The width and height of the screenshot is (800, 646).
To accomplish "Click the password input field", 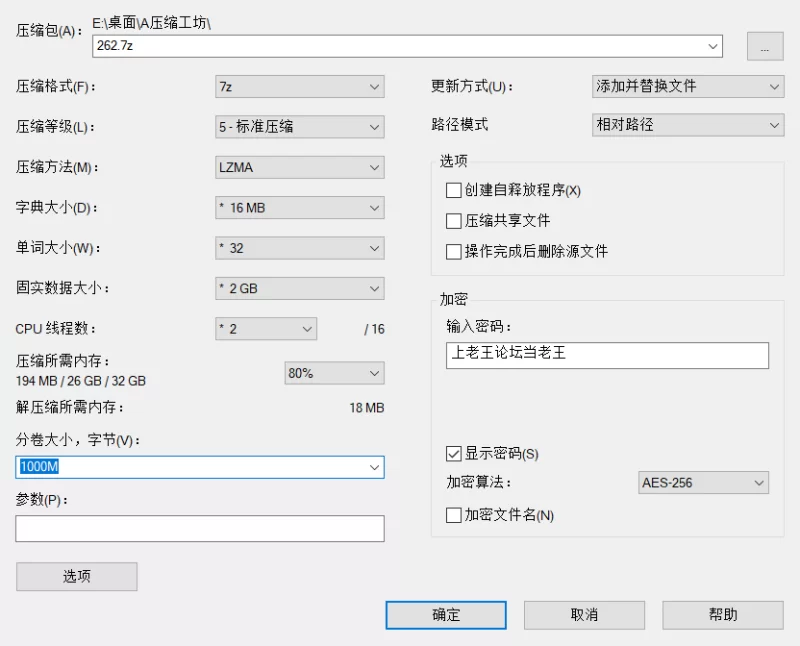I will click(x=607, y=355).
